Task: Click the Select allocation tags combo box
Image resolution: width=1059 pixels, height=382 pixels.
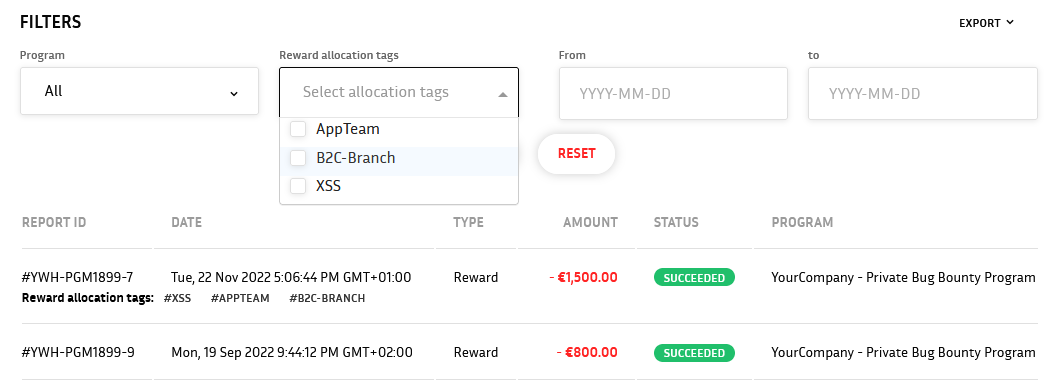Action: (399, 92)
